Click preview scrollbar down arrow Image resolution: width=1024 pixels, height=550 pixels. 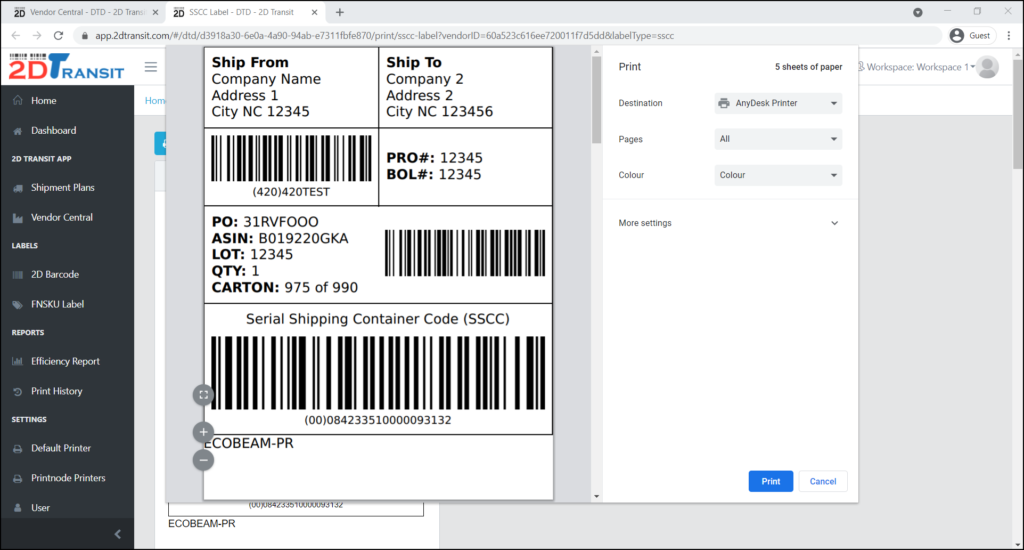coord(596,496)
